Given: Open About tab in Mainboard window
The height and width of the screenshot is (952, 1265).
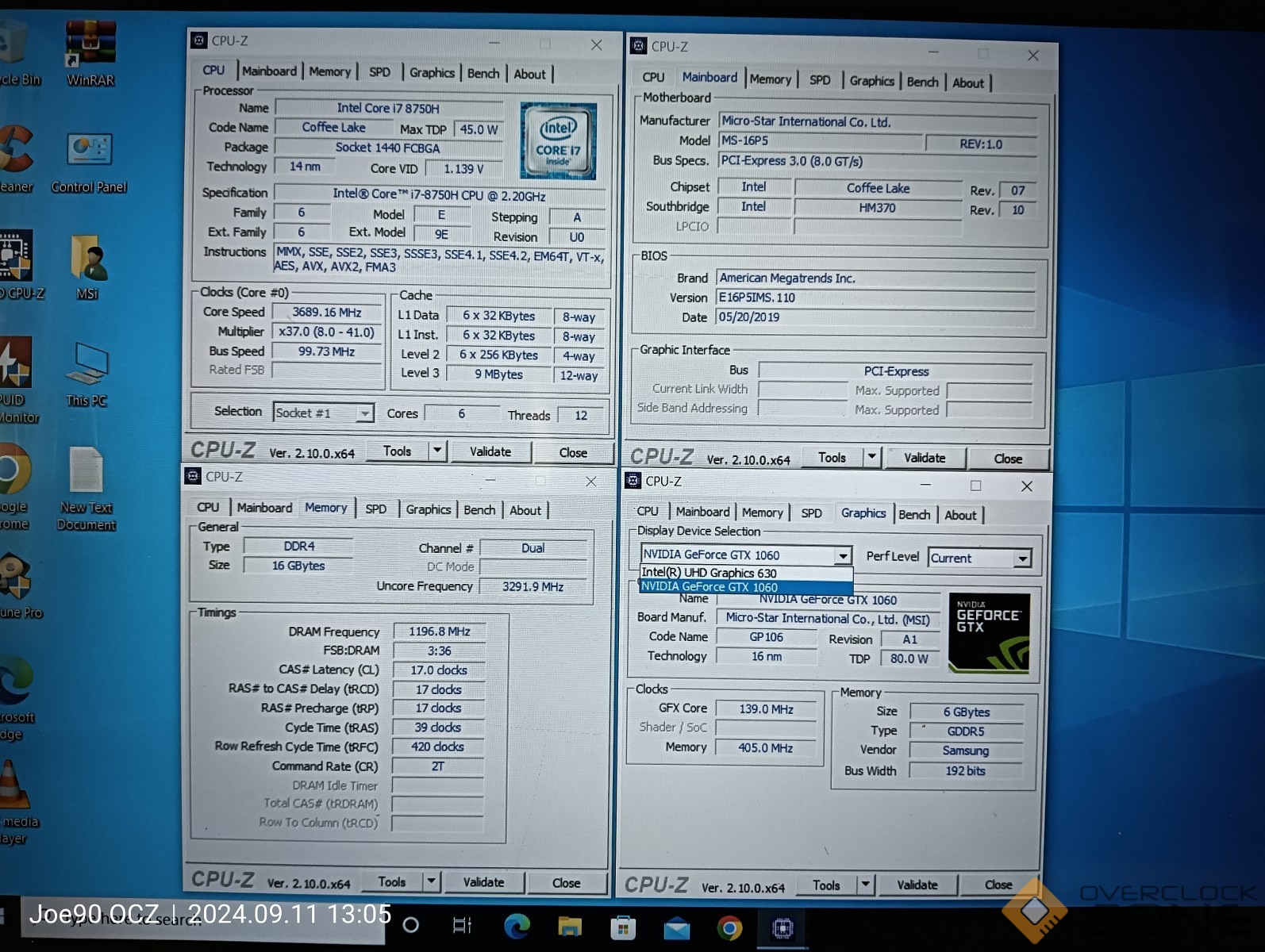Looking at the screenshot, I should [x=968, y=83].
